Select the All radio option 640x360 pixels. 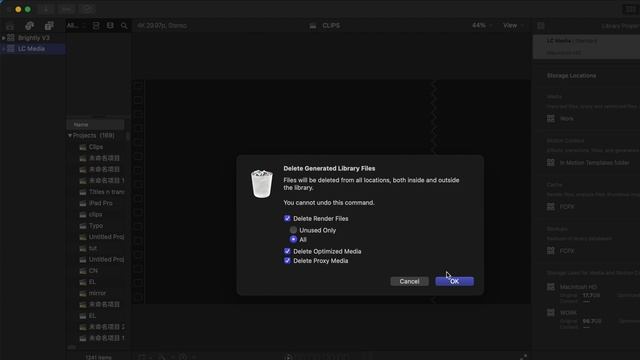click(293, 239)
